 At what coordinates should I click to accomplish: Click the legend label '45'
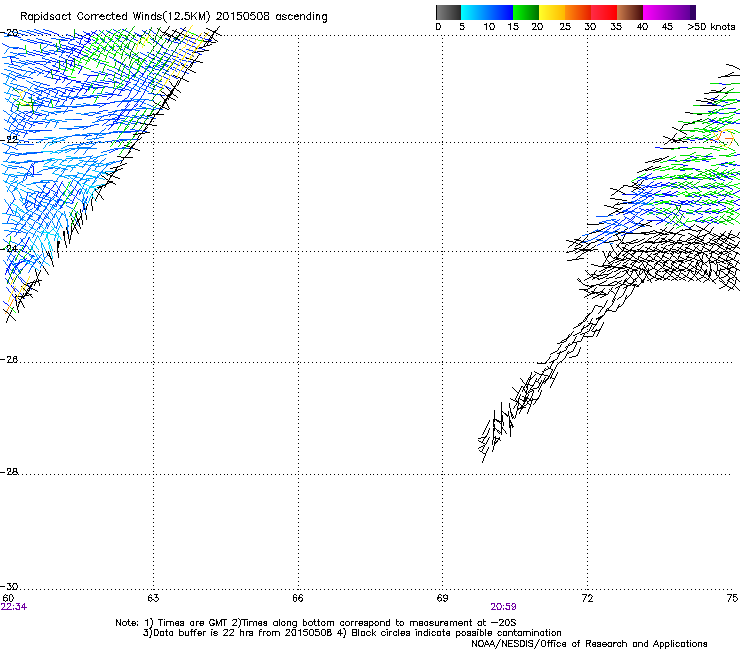667,27
